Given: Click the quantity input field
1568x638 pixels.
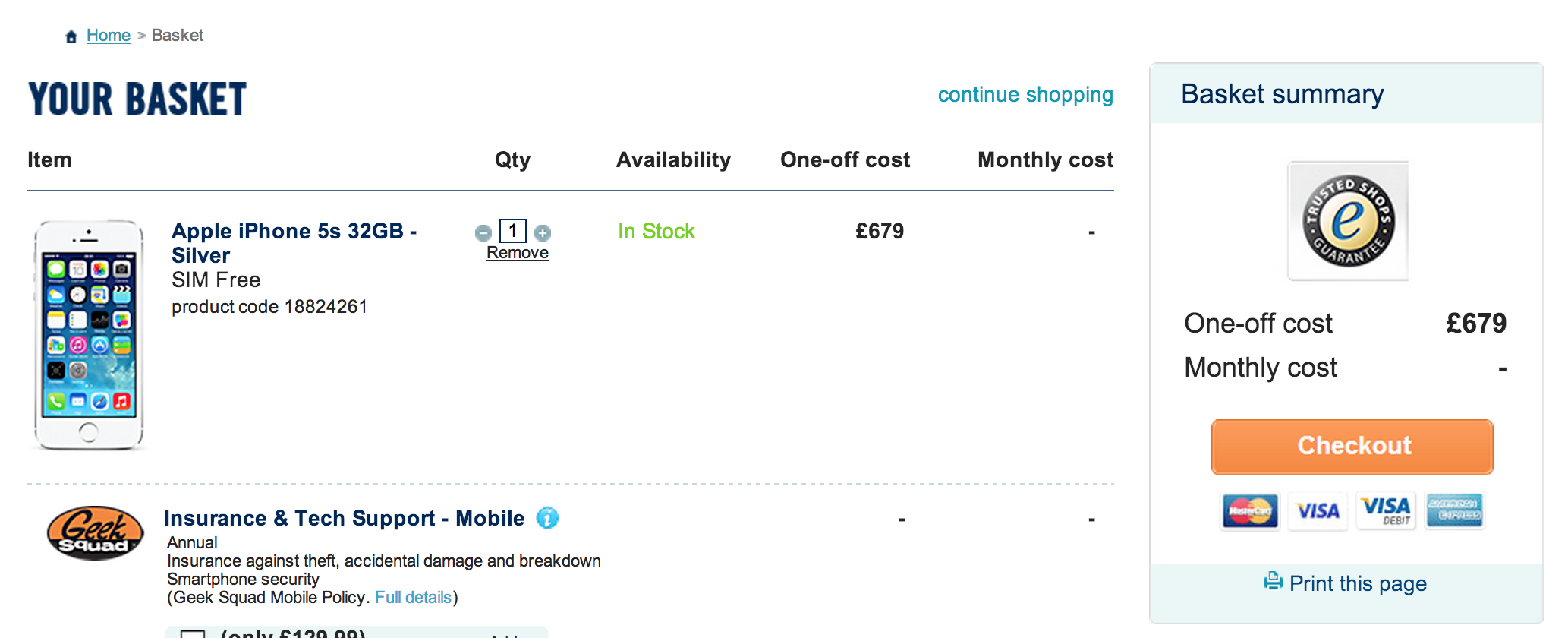Looking at the screenshot, I should [513, 231].
